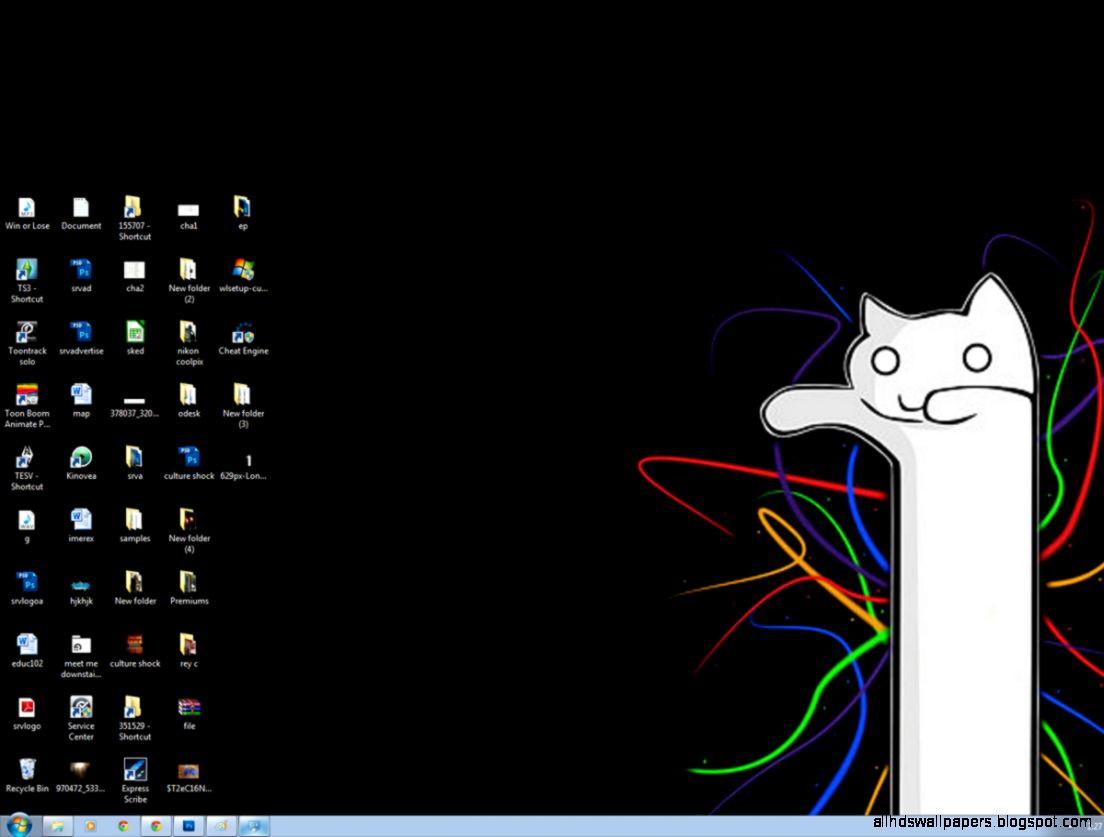Open the sked spreadsheet
This screenshot has width=1104, height=837.
point(135,333)
